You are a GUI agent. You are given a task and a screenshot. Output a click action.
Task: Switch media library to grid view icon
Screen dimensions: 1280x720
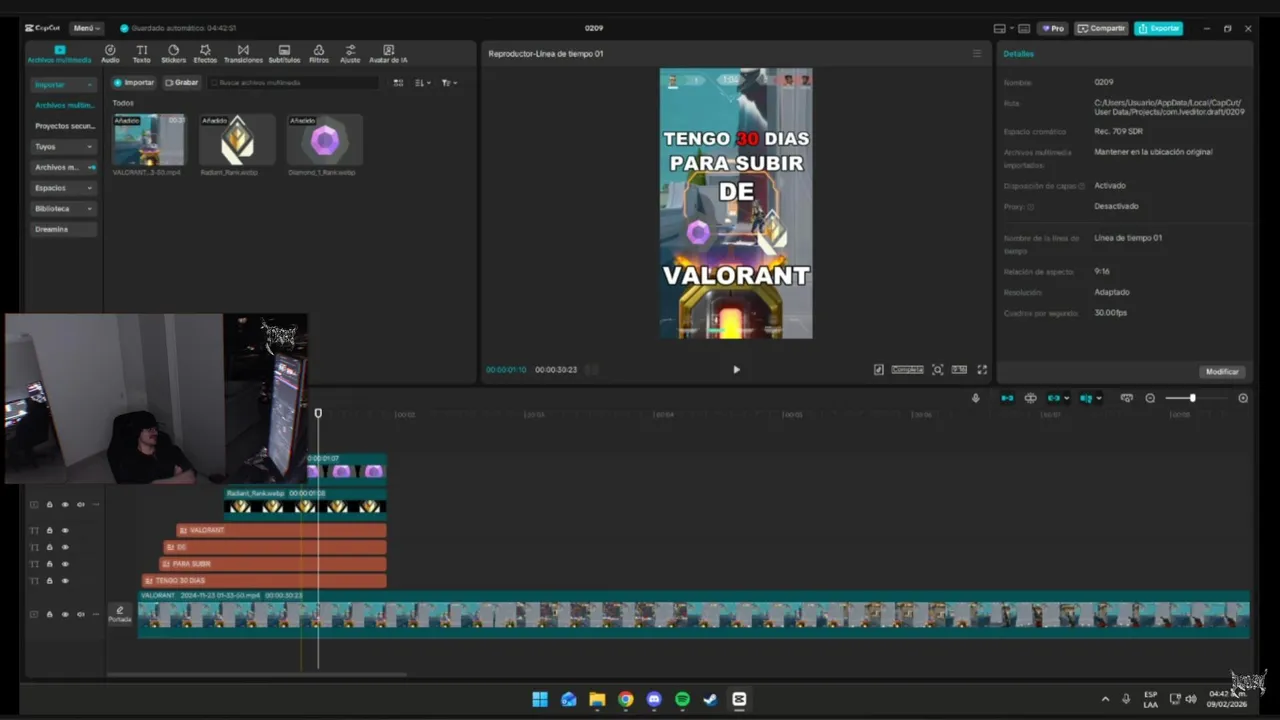click(399, 83)
